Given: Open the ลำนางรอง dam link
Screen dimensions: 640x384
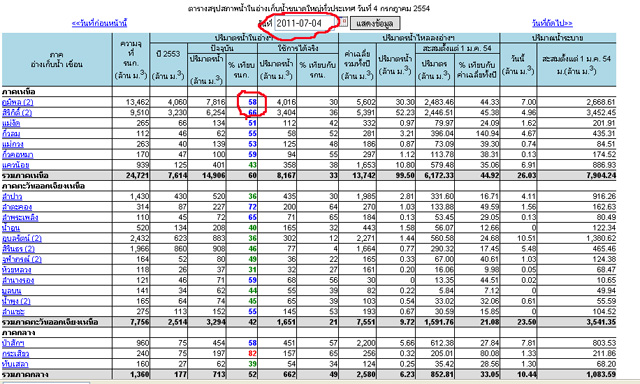Looking at the screenshot, I should coord(18,280).
